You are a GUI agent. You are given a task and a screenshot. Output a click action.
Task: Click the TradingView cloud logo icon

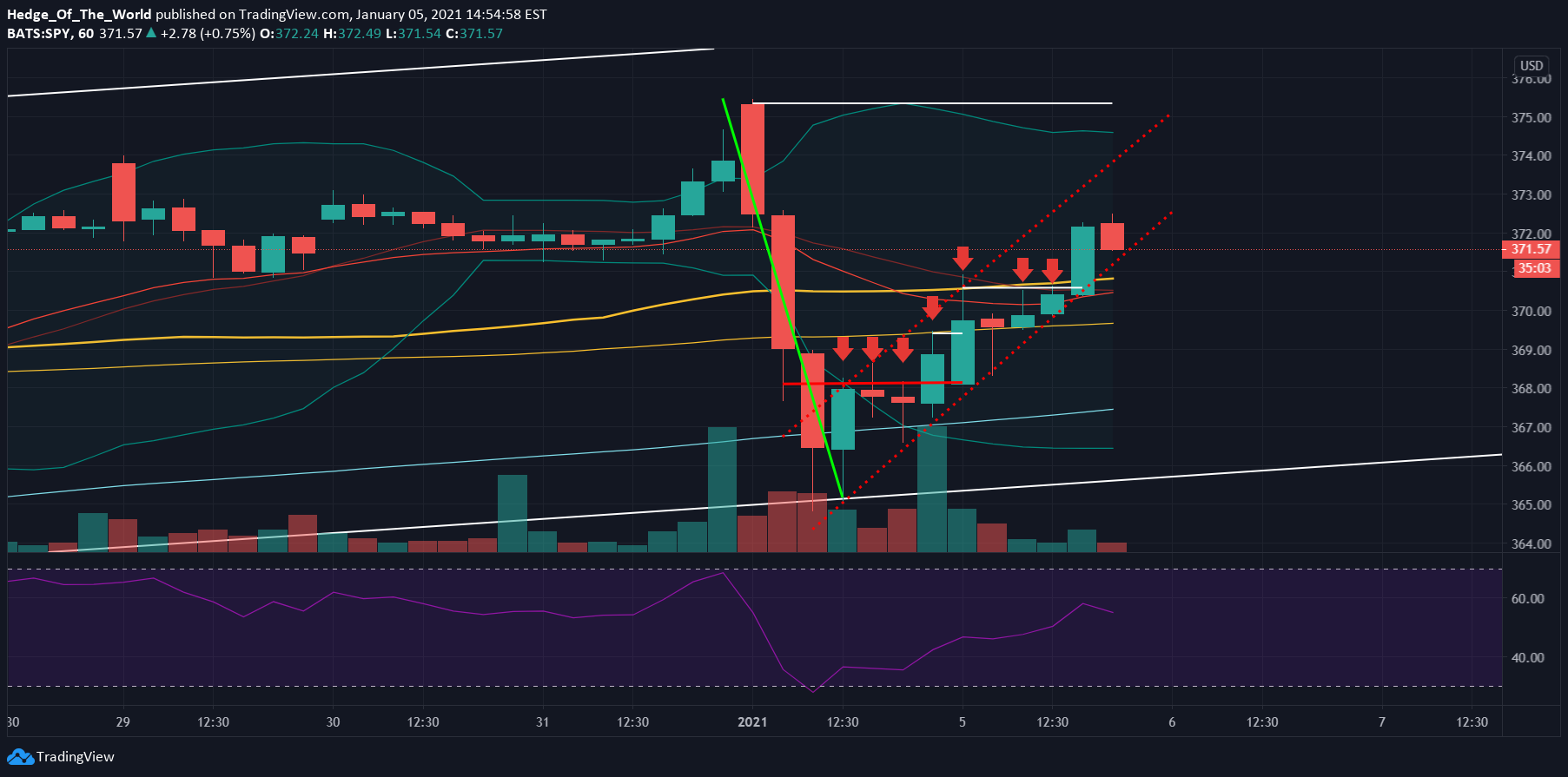click(20, 756)
